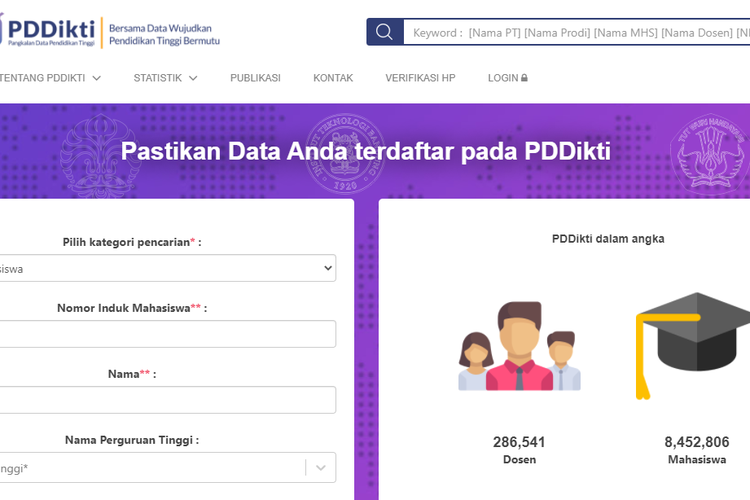Open the KONTAK menu item
The width and height of the screenshot is (750, 500).
tap(333, 78)
